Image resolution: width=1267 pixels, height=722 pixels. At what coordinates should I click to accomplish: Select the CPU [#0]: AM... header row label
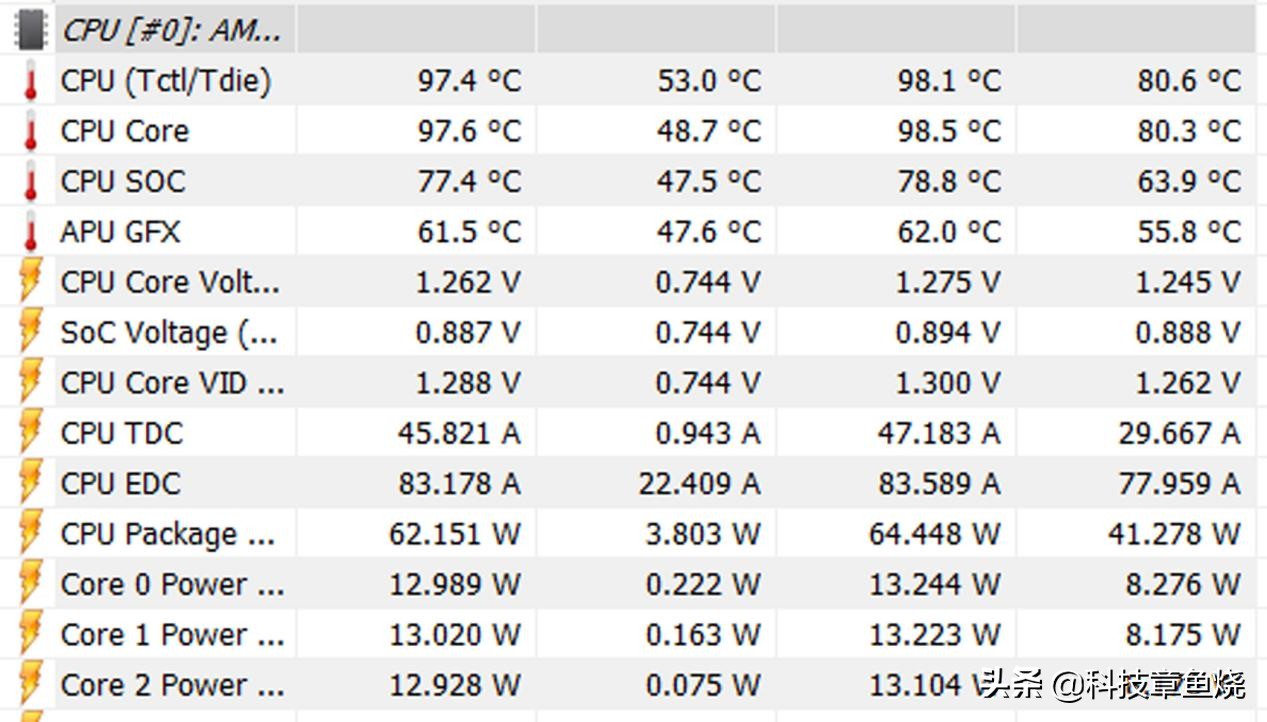click(171, 30)
